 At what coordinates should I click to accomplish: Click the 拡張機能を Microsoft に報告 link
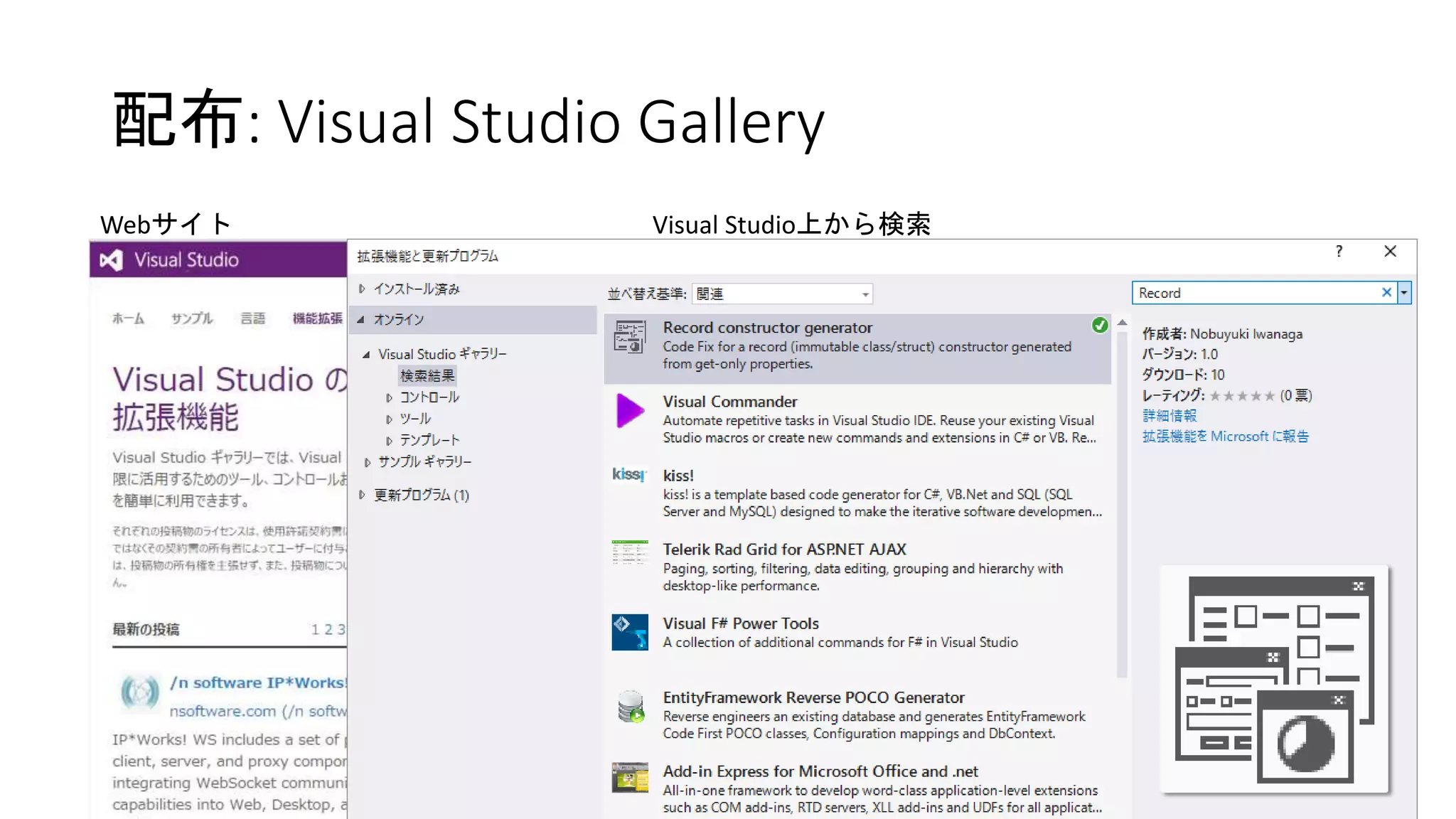pos(1226,436)
